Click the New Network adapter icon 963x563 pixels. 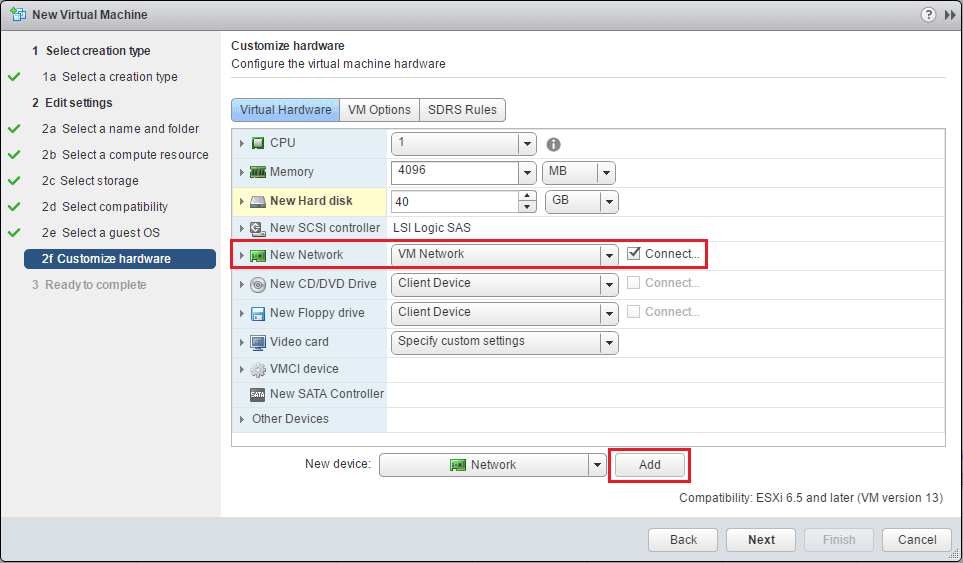(258, 255)
